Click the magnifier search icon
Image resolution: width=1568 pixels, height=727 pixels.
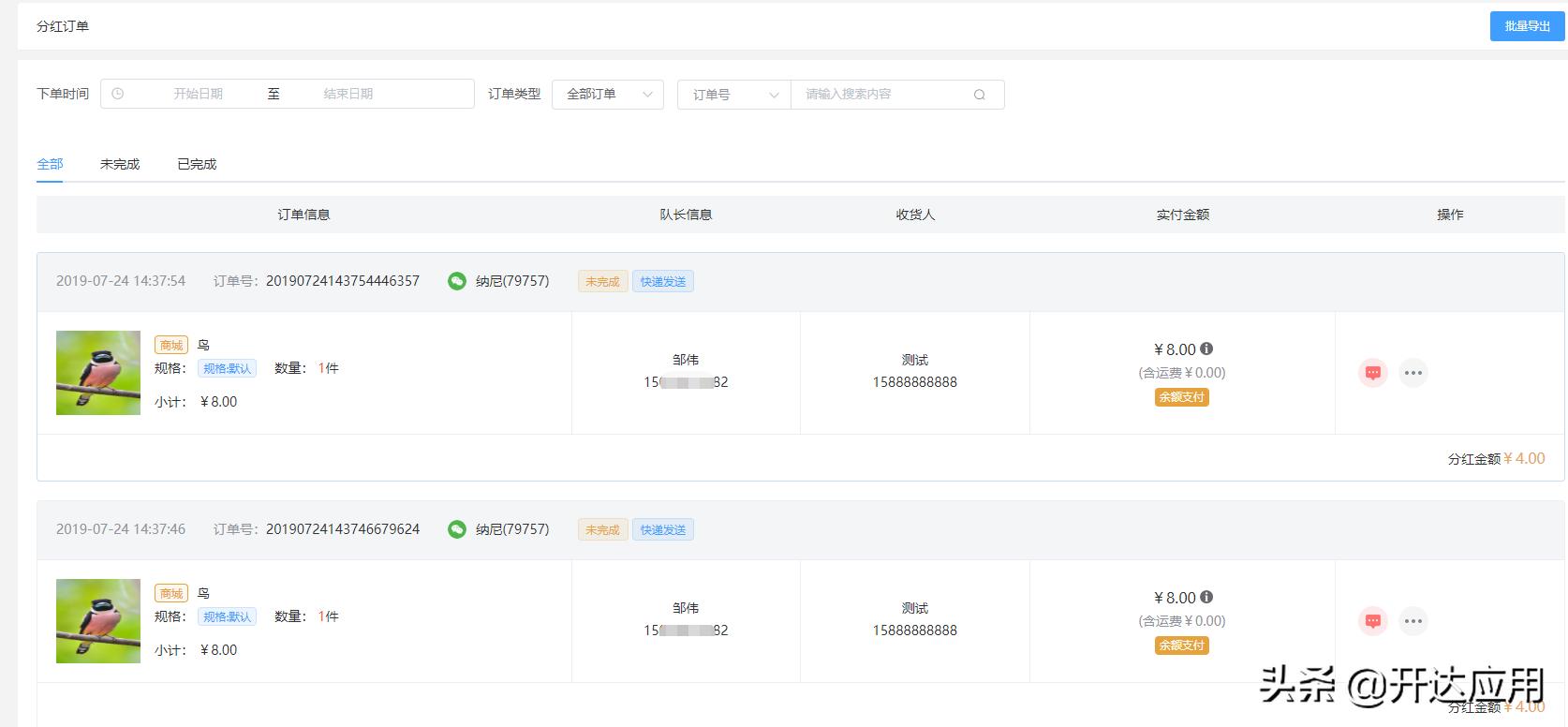[980, 95]
